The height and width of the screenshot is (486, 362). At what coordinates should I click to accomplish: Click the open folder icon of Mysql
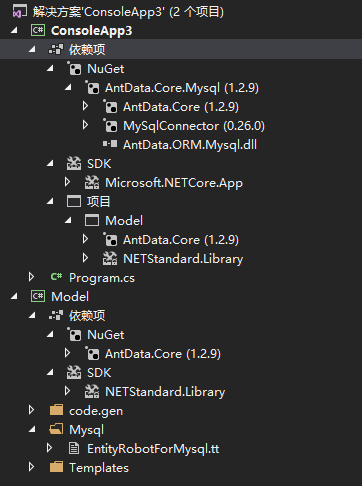tap(56, 429)
